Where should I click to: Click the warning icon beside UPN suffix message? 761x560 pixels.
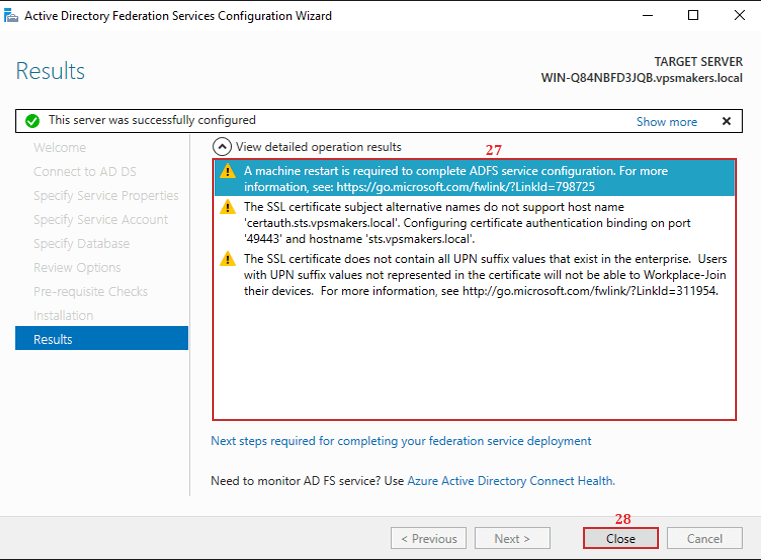tap(228, 259)
